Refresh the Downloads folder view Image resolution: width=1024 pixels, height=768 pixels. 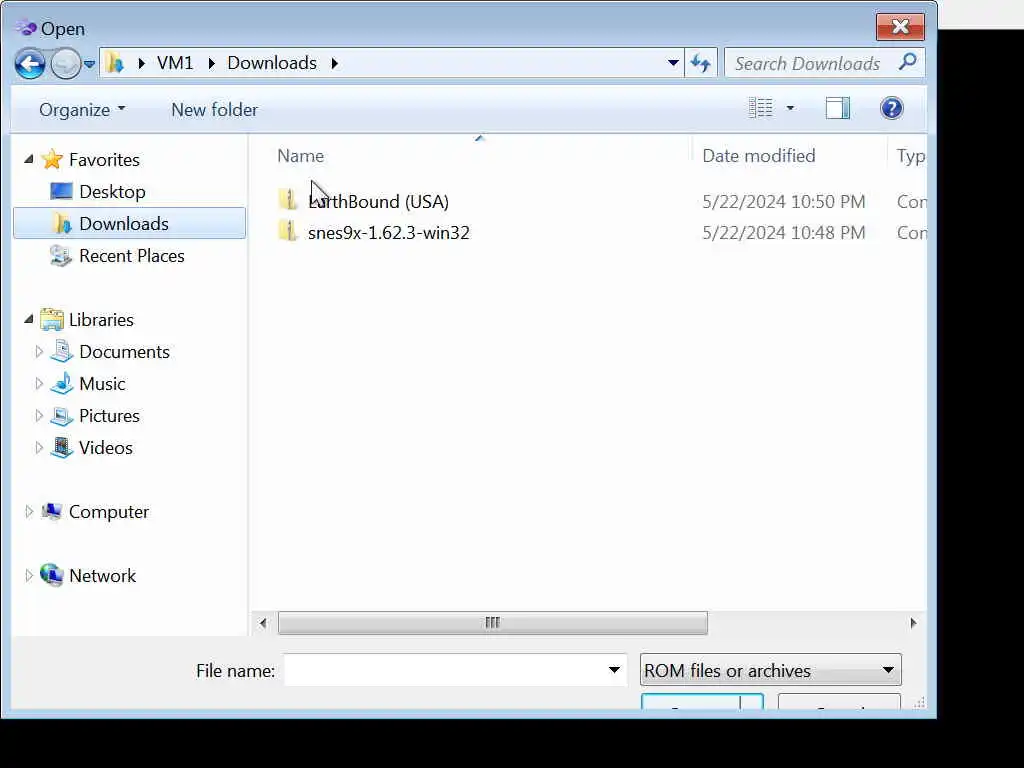click(701, 63)
